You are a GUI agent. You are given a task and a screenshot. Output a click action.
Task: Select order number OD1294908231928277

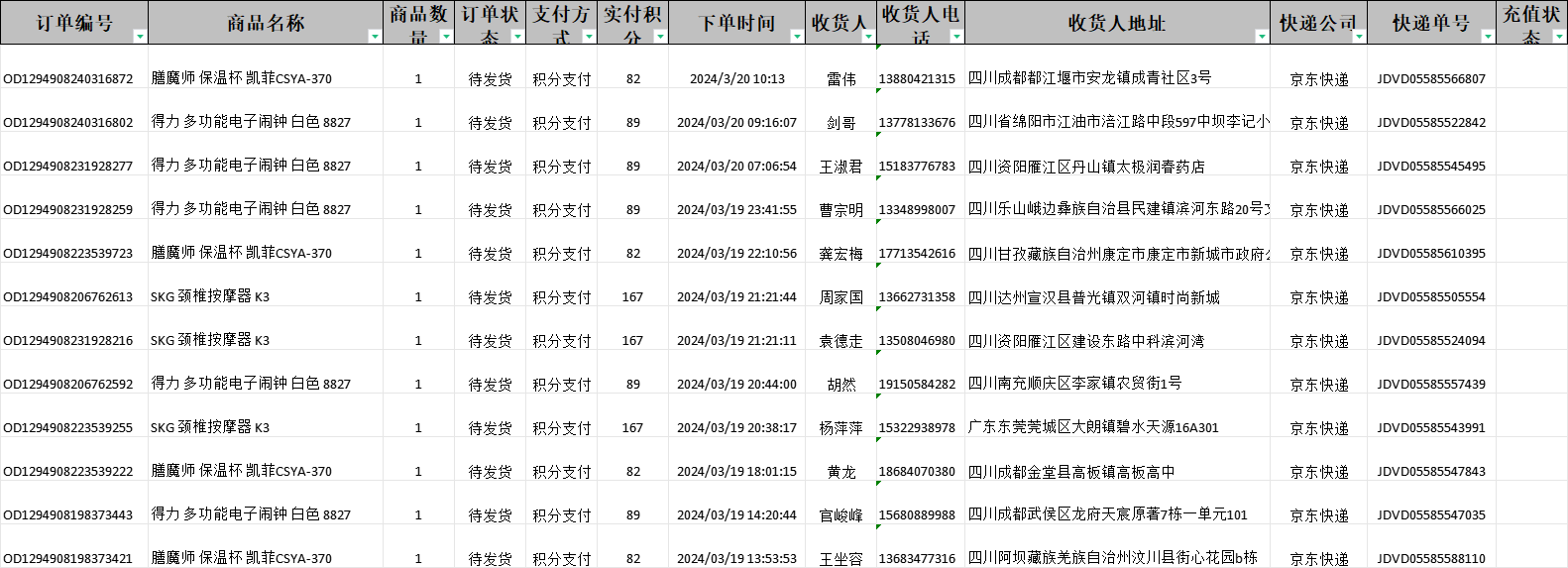pos(68,167)
